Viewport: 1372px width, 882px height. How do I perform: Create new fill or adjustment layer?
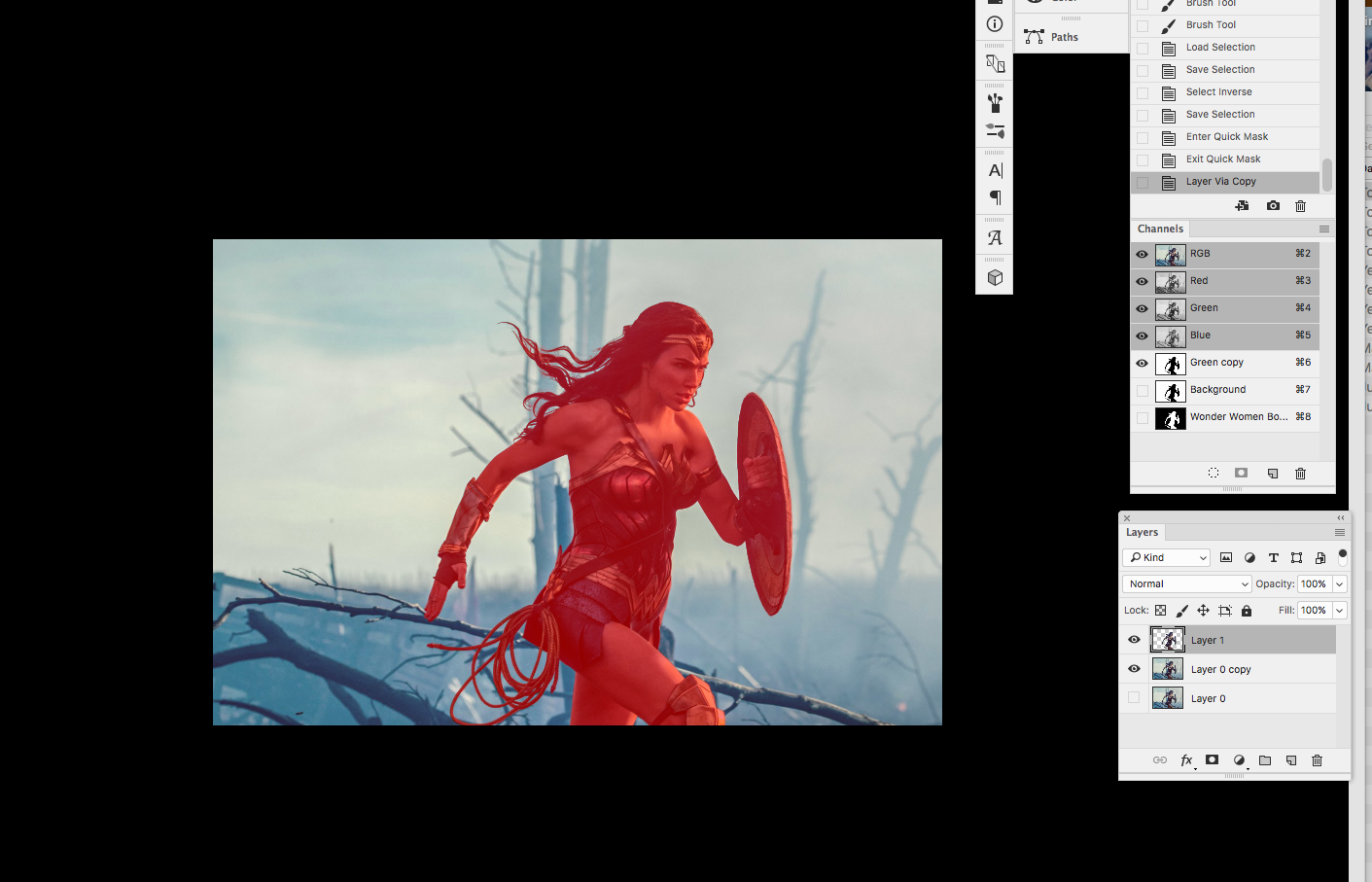pos(1239,760)
